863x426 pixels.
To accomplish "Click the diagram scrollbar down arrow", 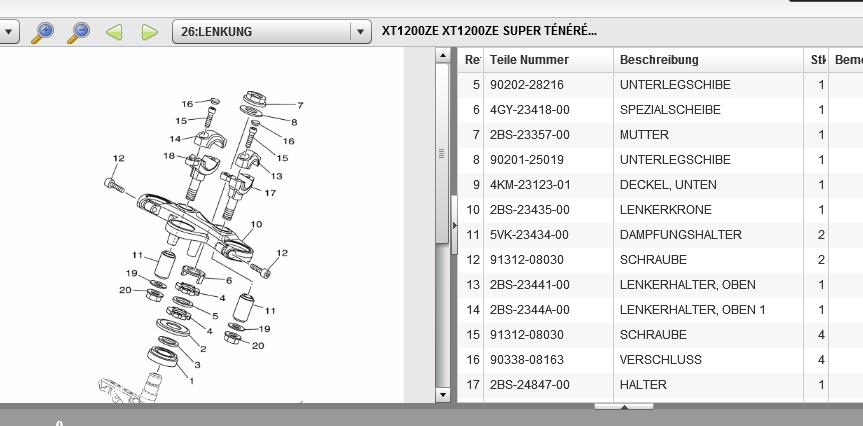I will [443, 396].
